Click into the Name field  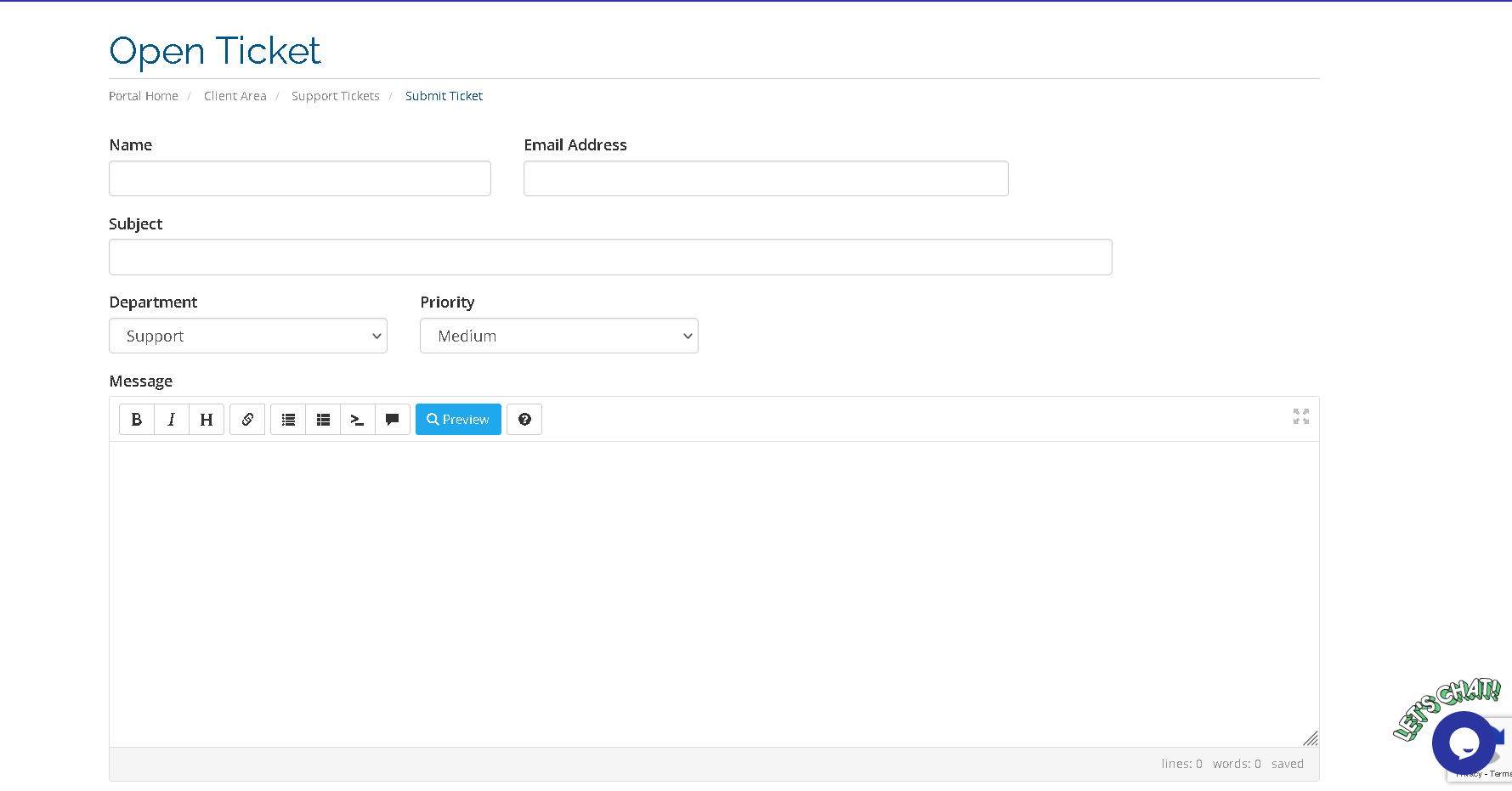pyautogui.click(x=300, y=179)
